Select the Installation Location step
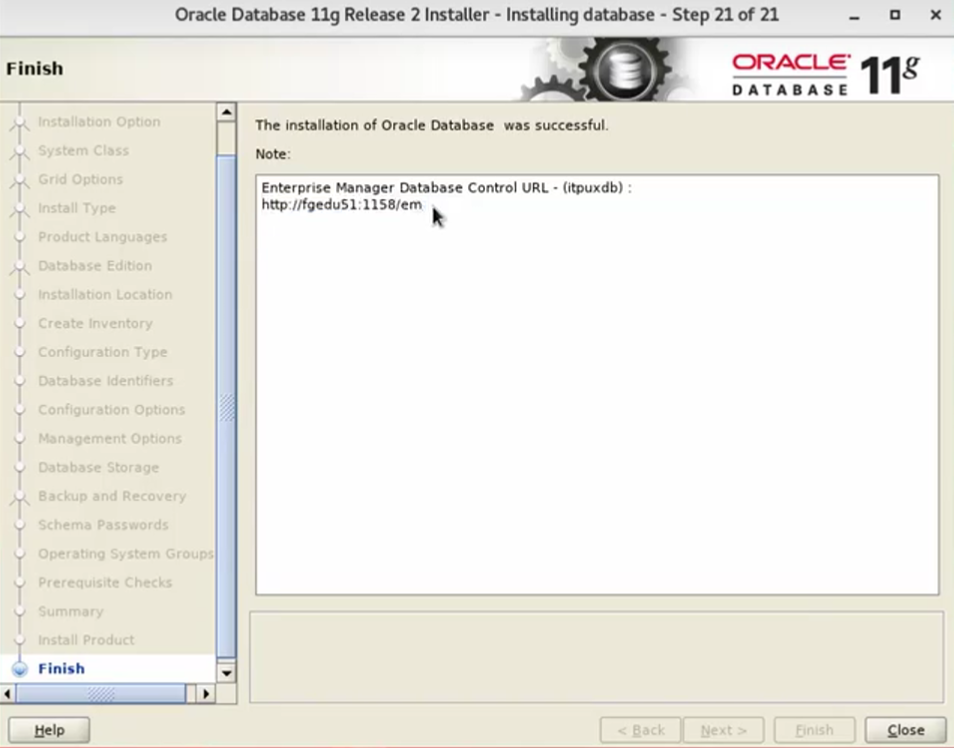Image resolution: width=954 pixels, height=748 pixels. click(105, 295)
